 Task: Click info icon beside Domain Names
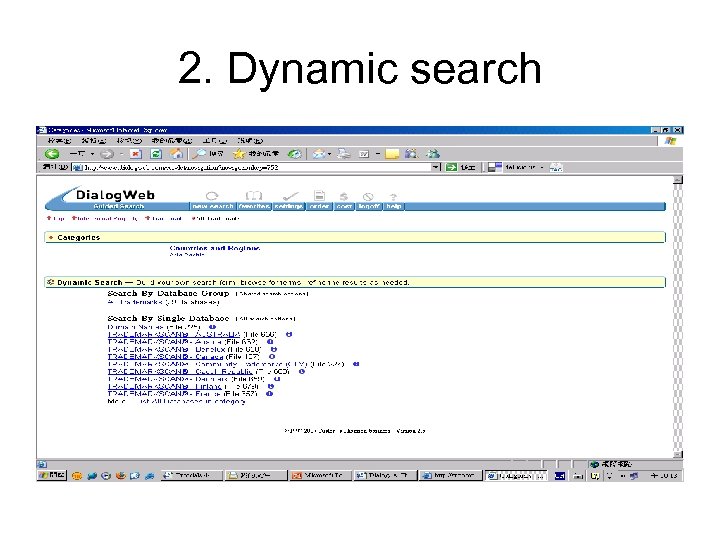[x=212, y=327]
